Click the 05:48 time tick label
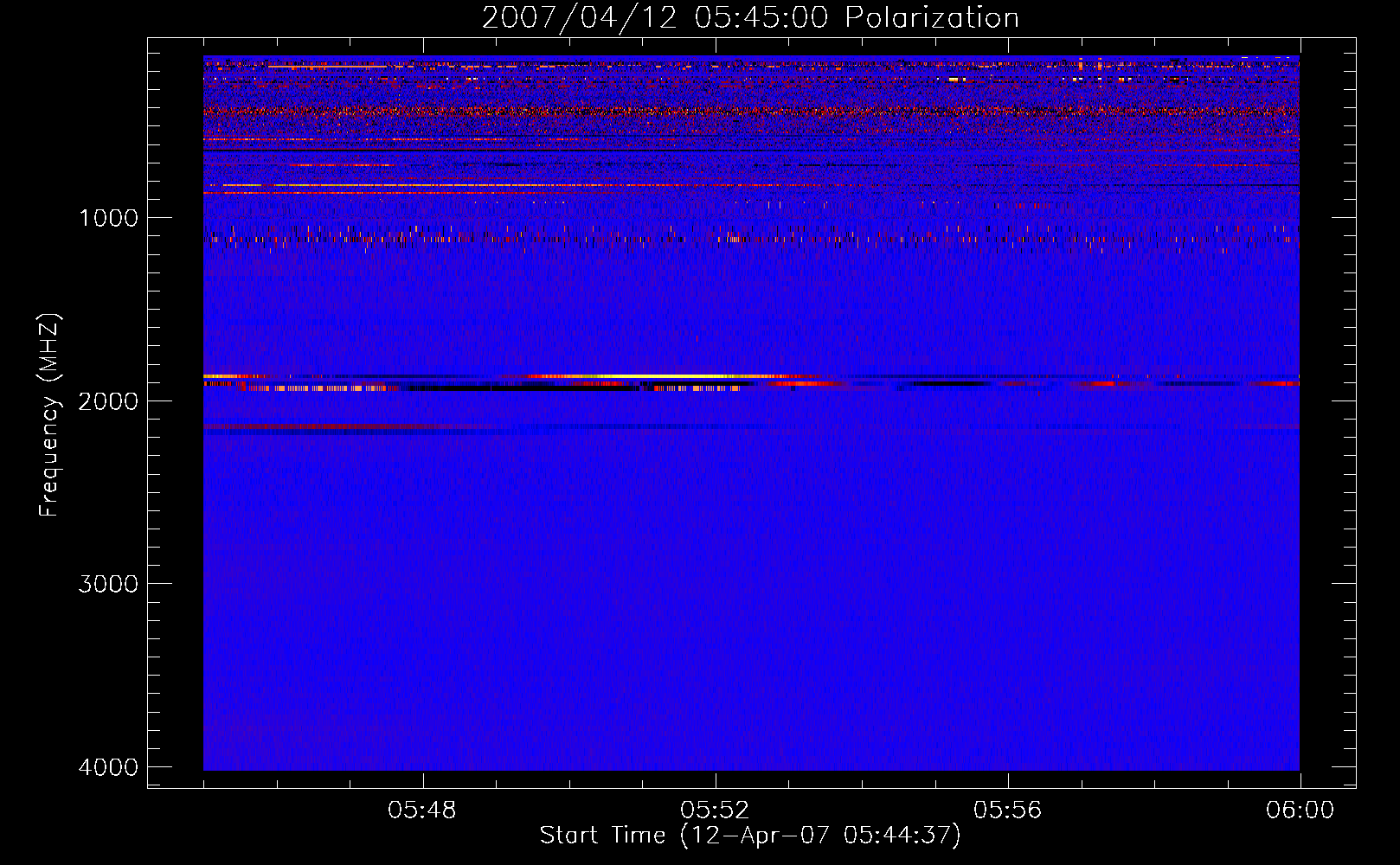 (422, 811)
